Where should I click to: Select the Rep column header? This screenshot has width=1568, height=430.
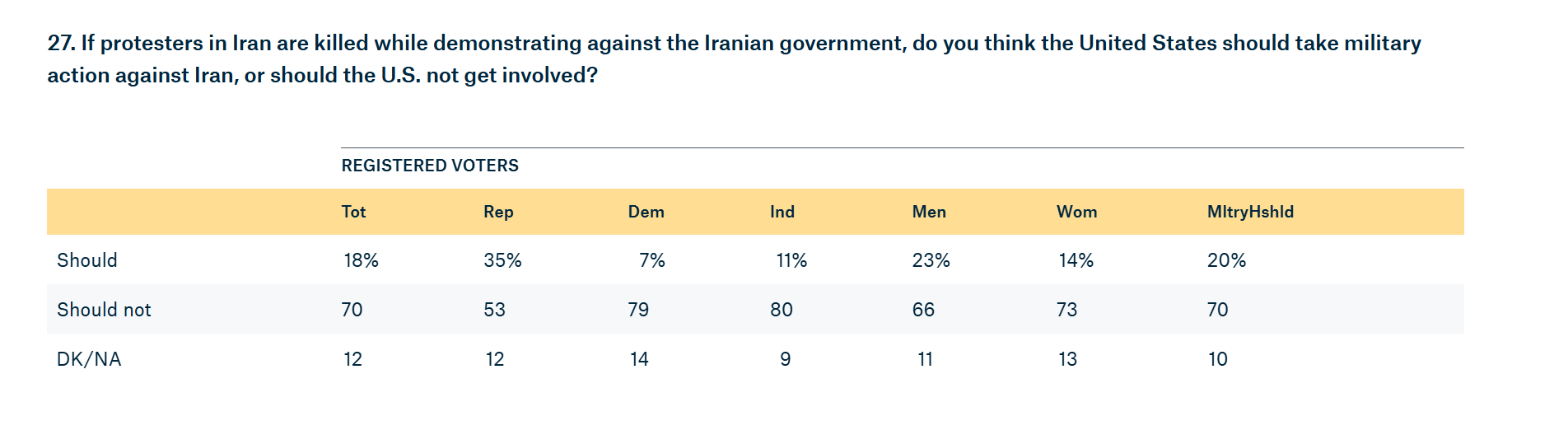point(498,212)
